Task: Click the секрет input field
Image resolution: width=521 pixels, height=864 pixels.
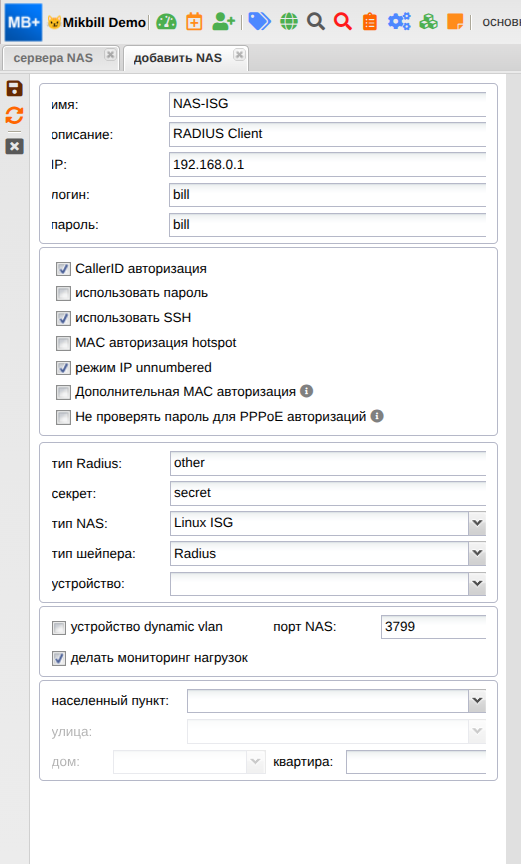Action: pyautogui.click(x=328, y=493)
